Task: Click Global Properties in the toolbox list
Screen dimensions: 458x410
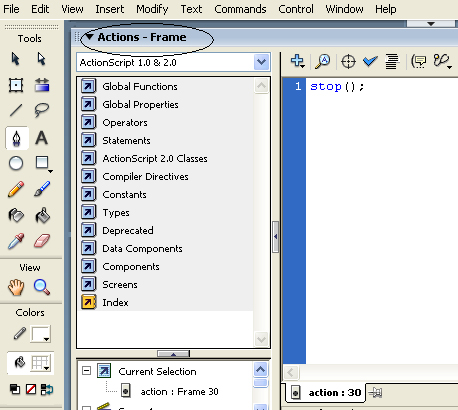Action: point(140,105)
